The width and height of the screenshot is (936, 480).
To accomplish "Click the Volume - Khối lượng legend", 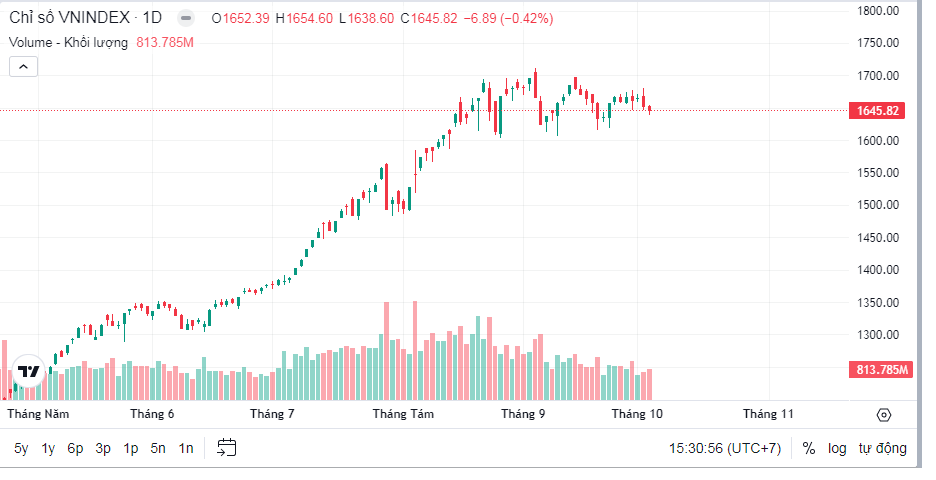I will pyautogui.click(x=68, y=42).
